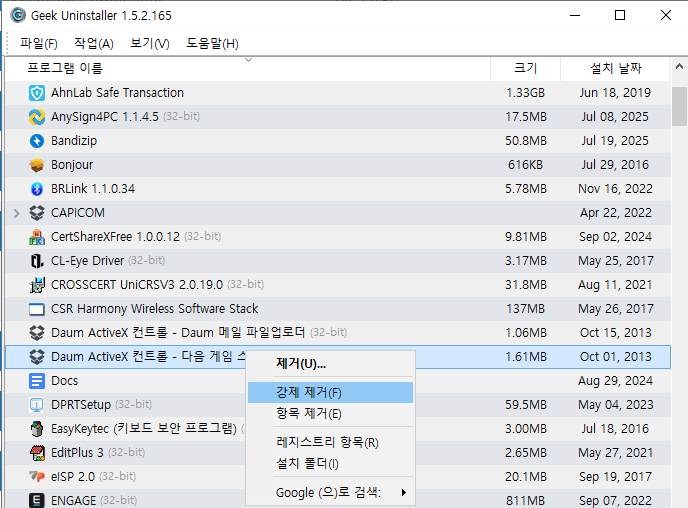Viewport: 688px width, 508px height.
Task: Click install date Nov 16, 2022
Action: pyautogui.click(x=615, y=189)
